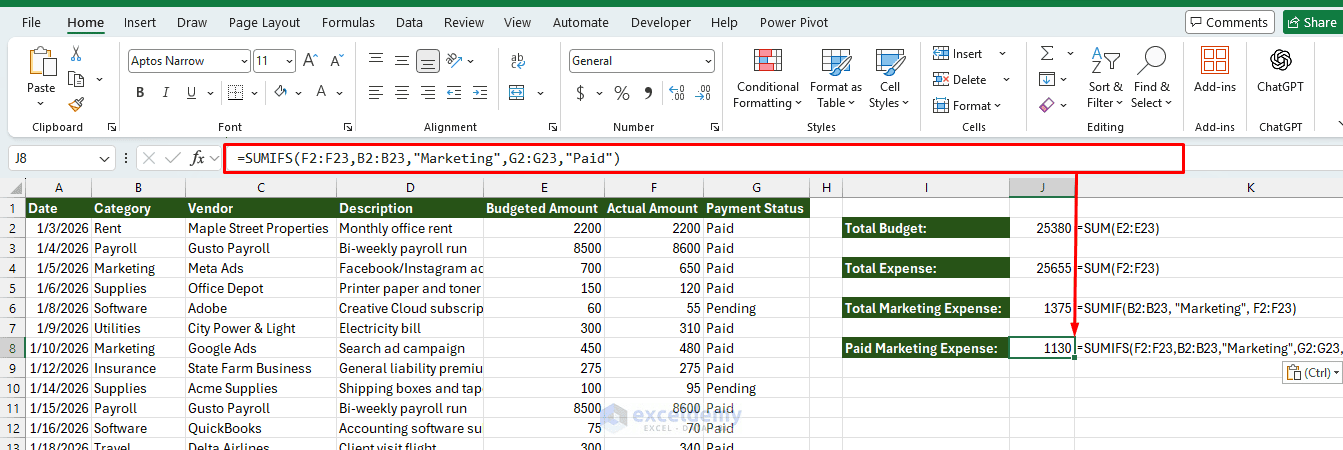Viewport: 1343px width, 450px height.
Task: Click the AutoSum sigma icon
Action: (1046, 54)
